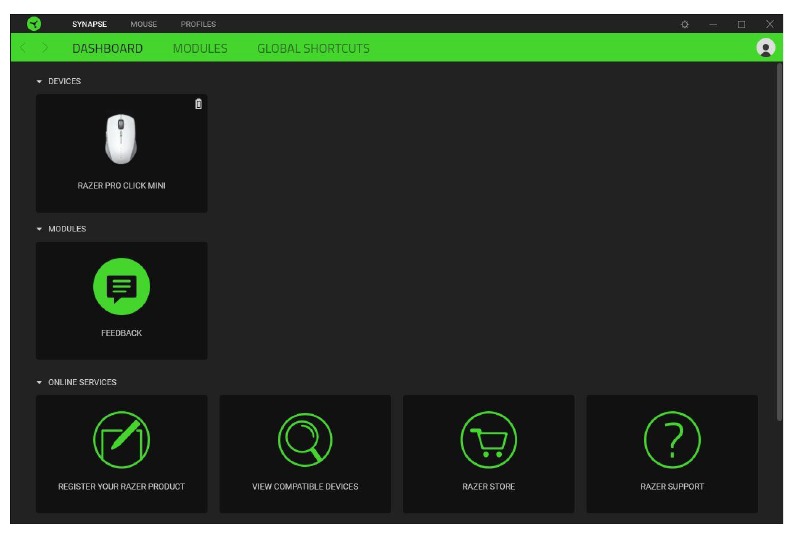The image size is (792, 545).
Task: Click the Razer Pro Click Mini label
Action: coord(121,185)
